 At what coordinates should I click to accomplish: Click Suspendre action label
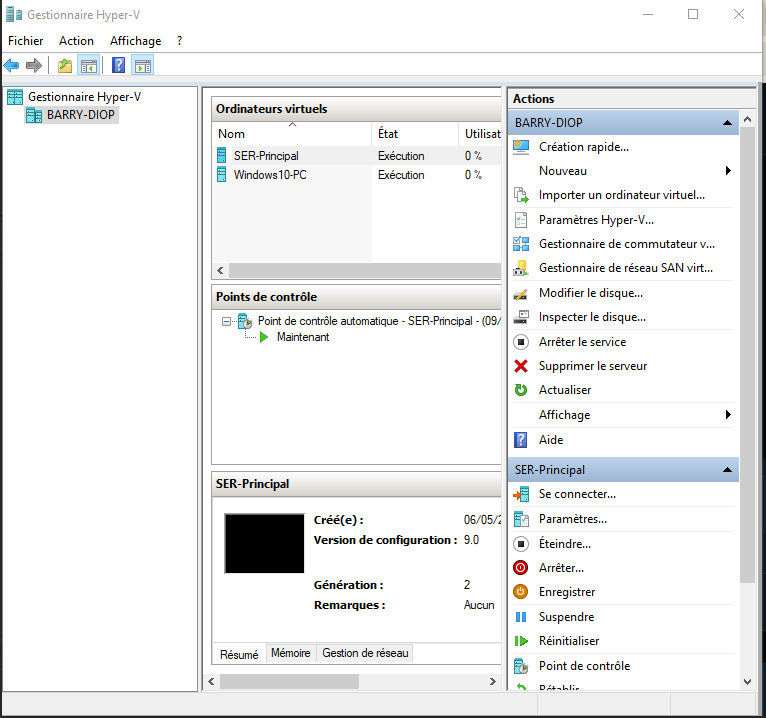[x=566, y=617]
